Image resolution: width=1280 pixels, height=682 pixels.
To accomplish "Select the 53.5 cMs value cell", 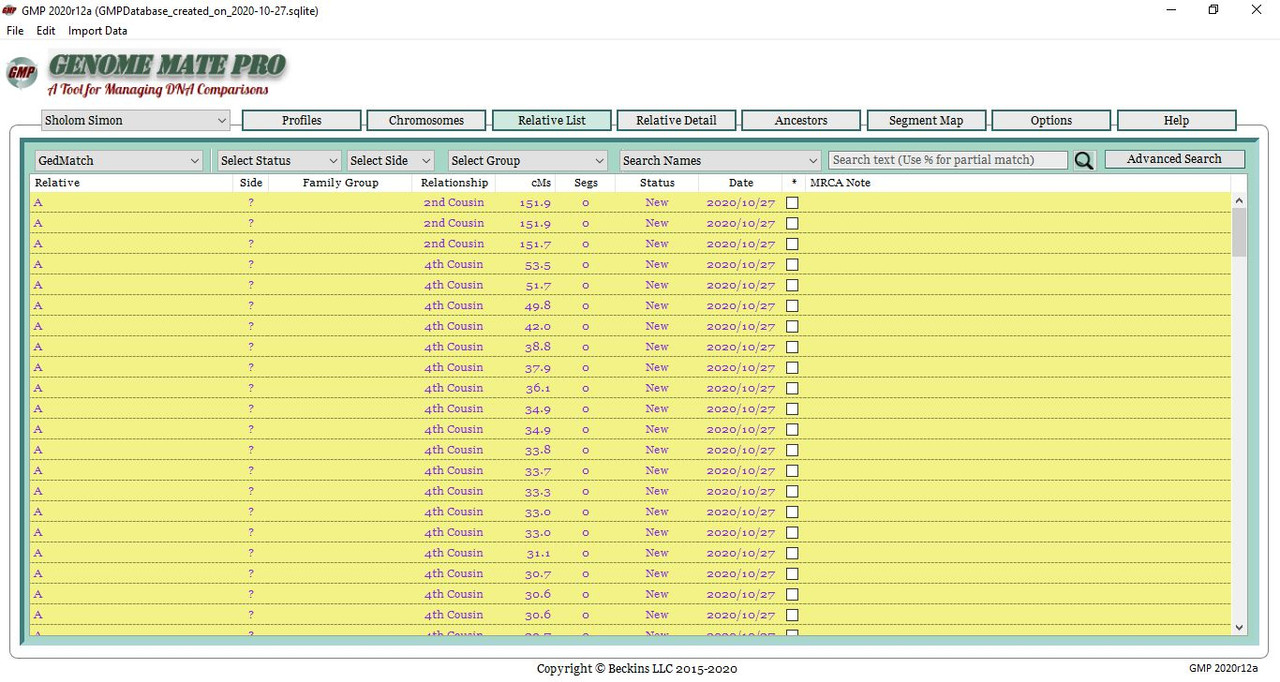I will (538, 265).
